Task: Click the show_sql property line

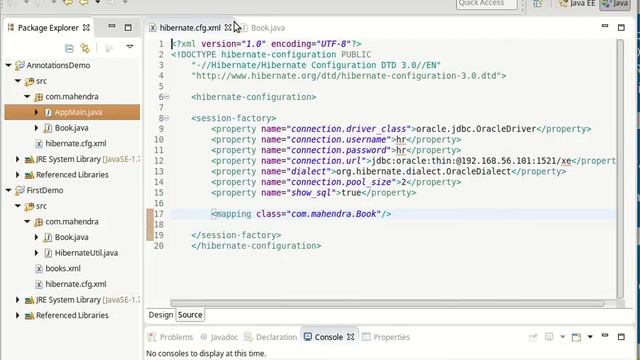Action: tap(313, 193)
